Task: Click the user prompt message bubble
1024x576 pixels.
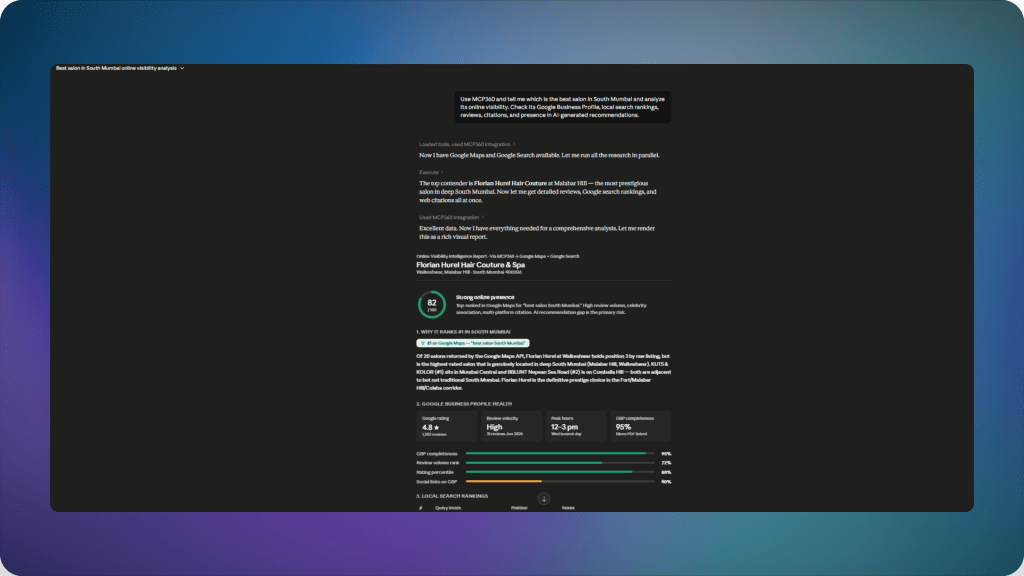Action: pyautogui.click(x=563, y=107)
